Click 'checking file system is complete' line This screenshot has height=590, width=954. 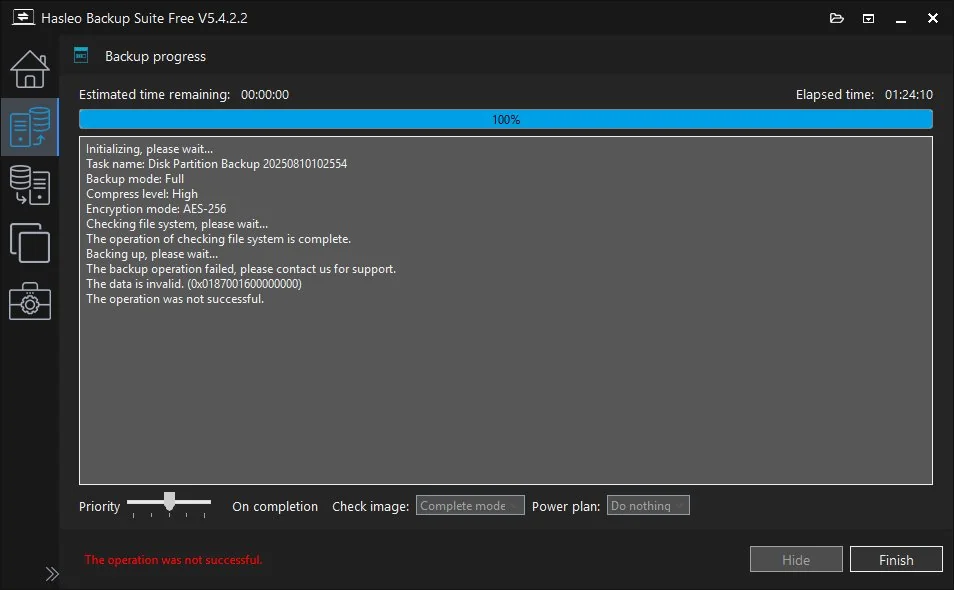218,239
